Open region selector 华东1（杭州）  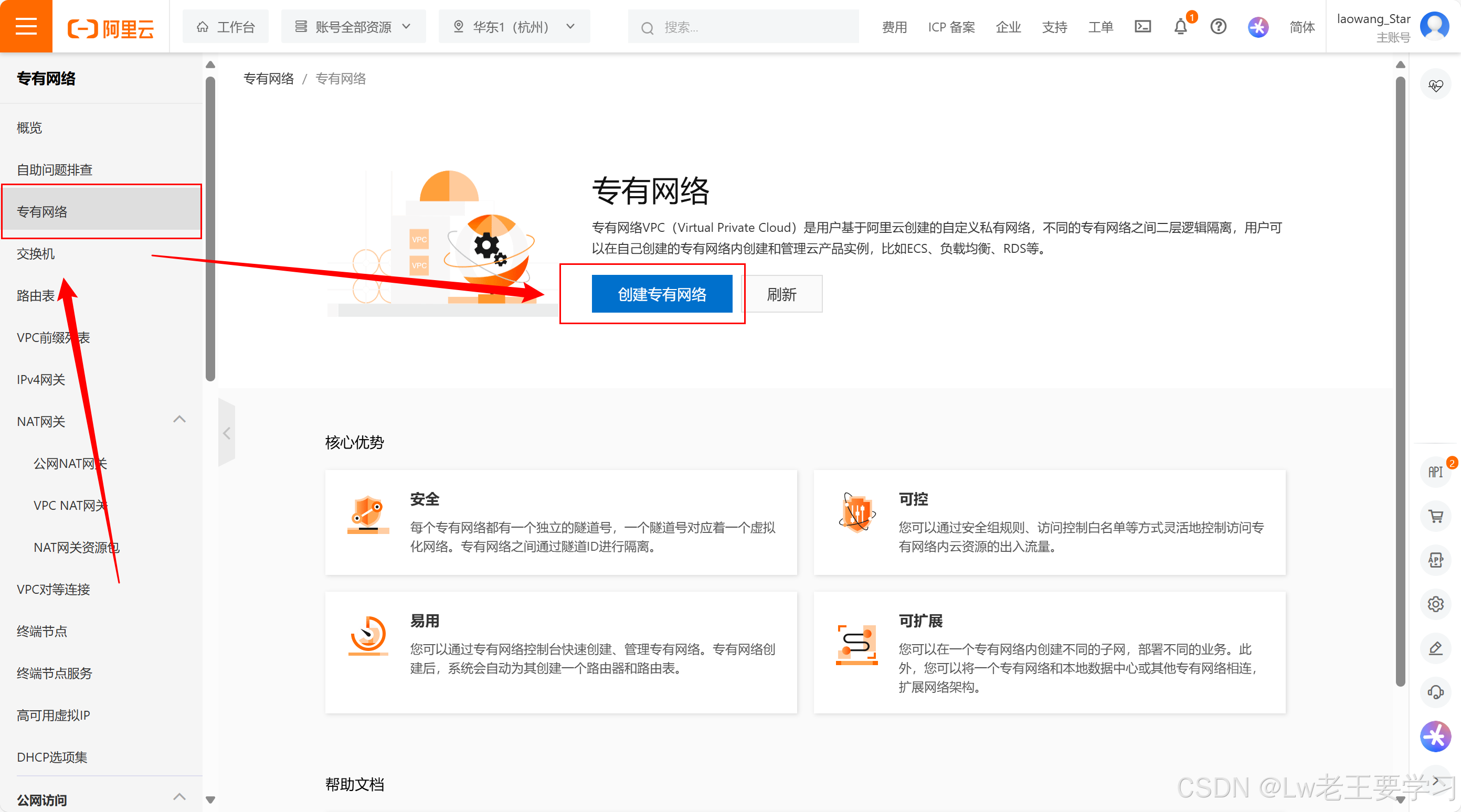tap(514, 27)
